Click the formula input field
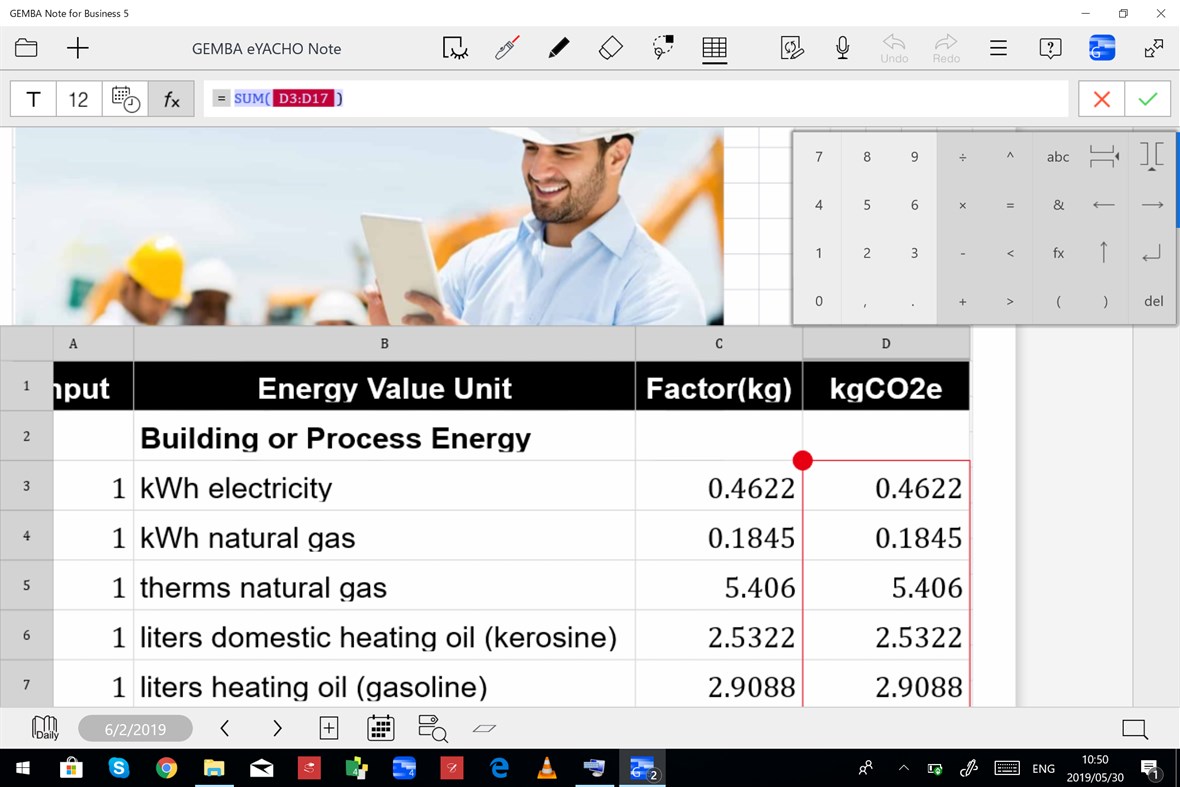The image size is (1180, 787). click(636, 99)
